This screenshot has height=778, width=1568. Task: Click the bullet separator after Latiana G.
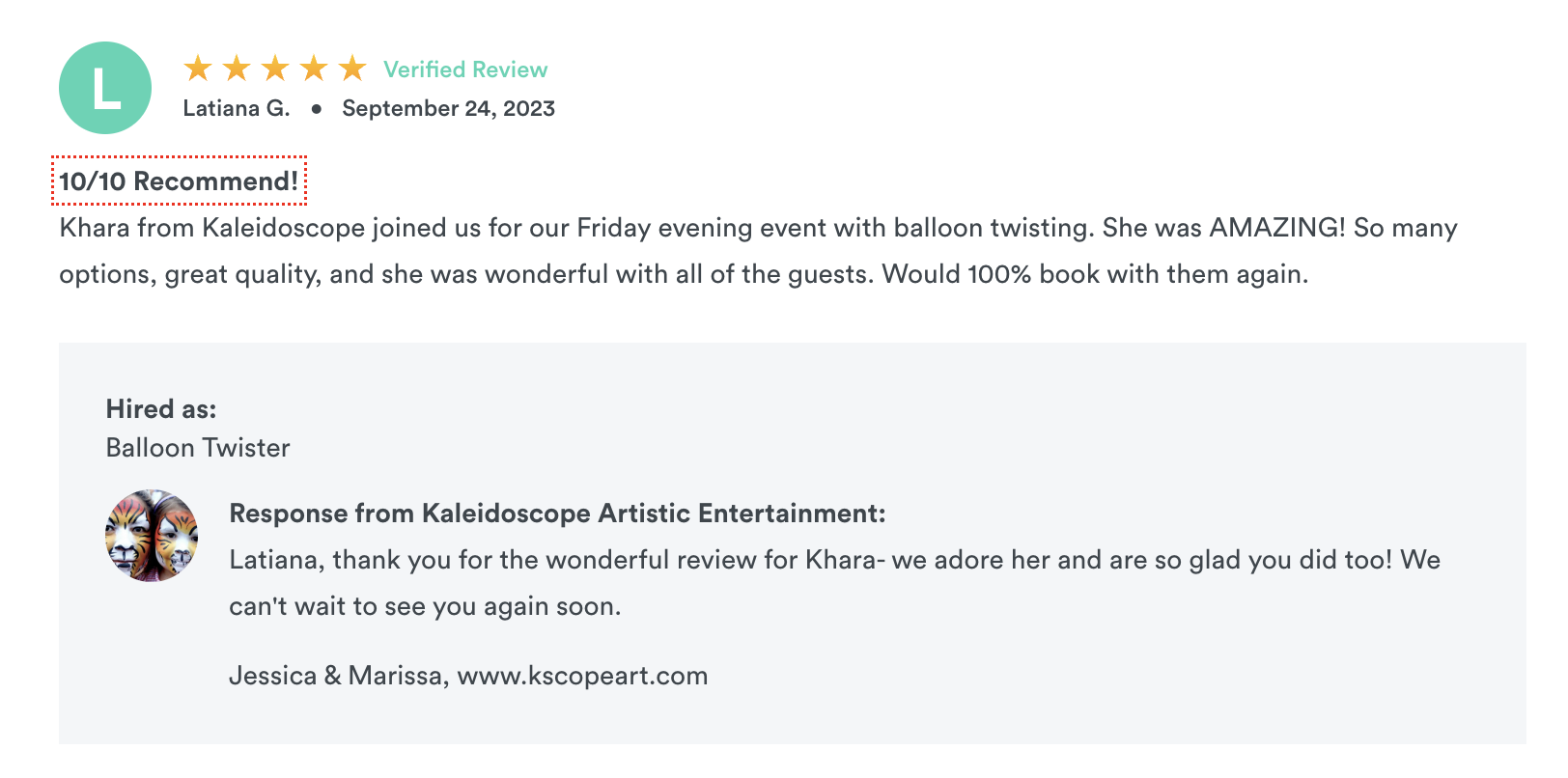(x=316, y=109)
